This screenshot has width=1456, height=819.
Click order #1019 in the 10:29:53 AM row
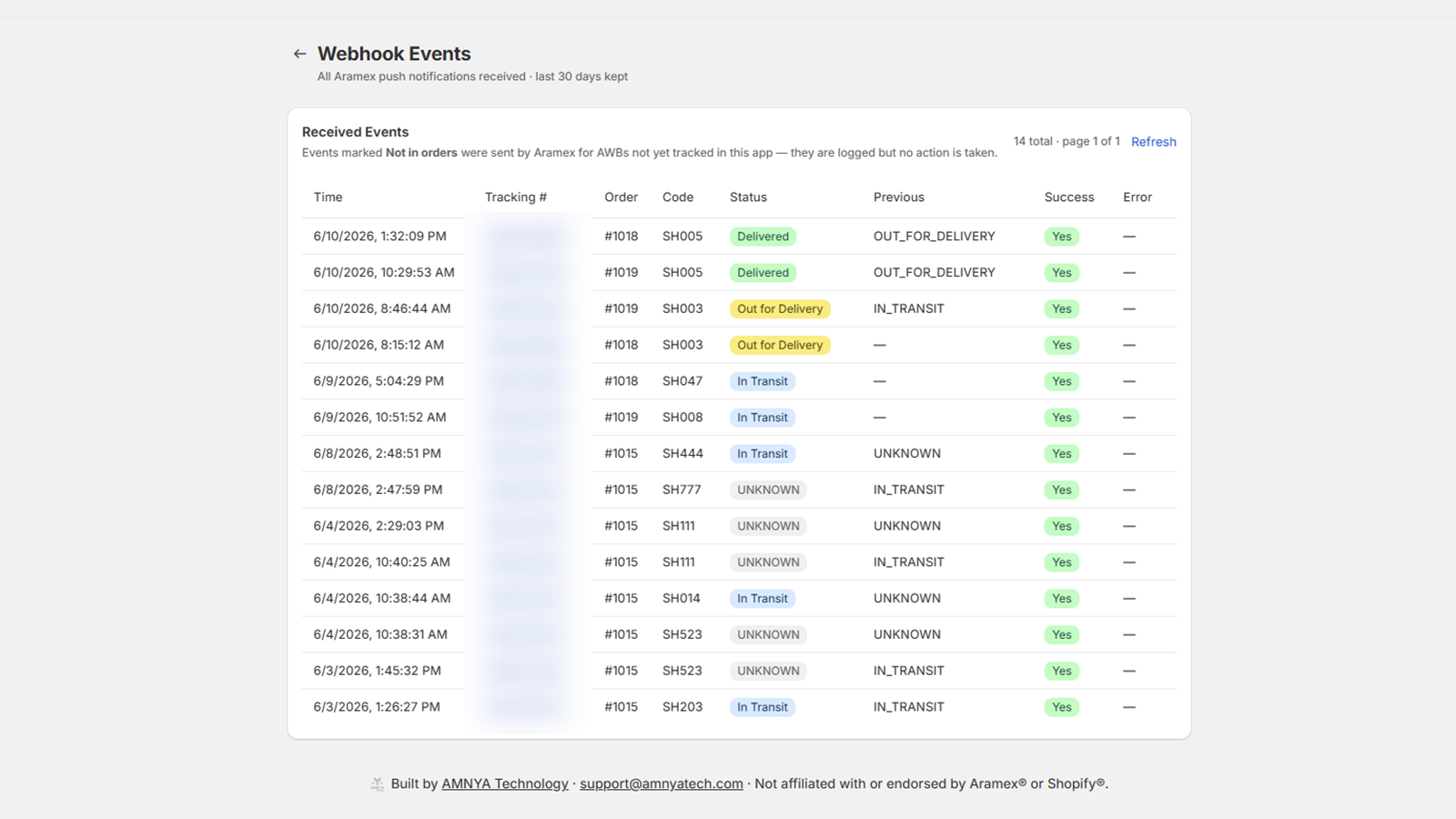(x=621, y=273)
